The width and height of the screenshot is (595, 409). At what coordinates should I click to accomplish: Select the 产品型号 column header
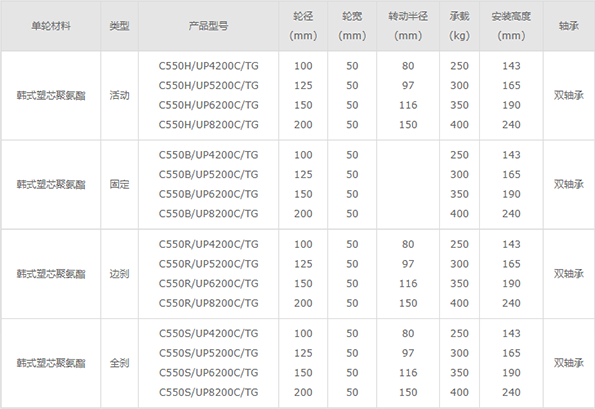[x=208, y=26]
